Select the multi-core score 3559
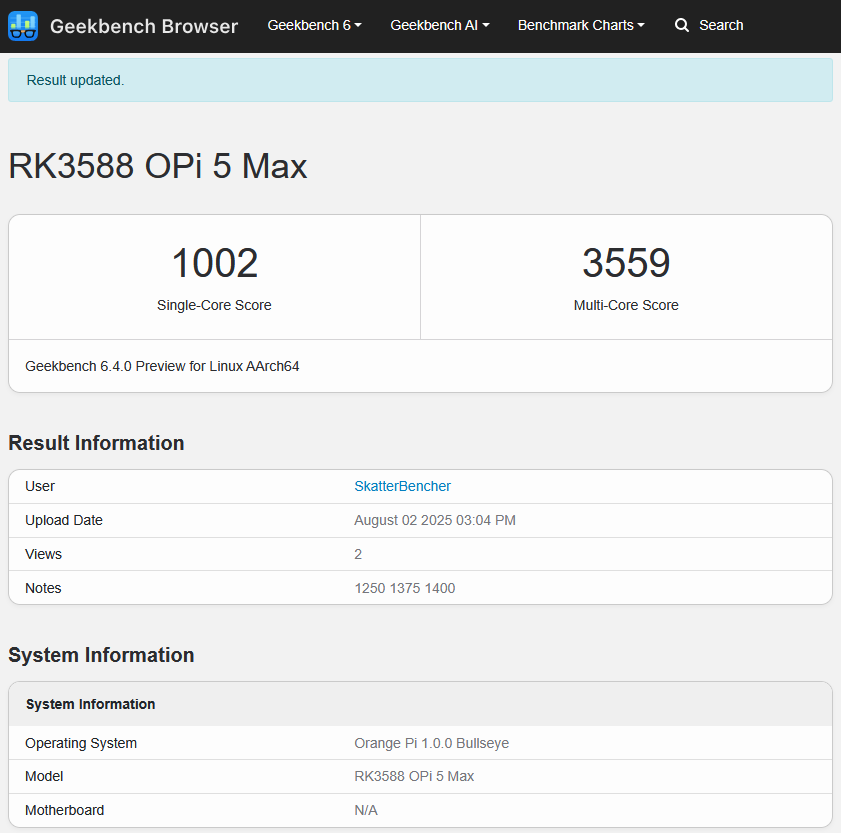 click(x=626, y=263)
